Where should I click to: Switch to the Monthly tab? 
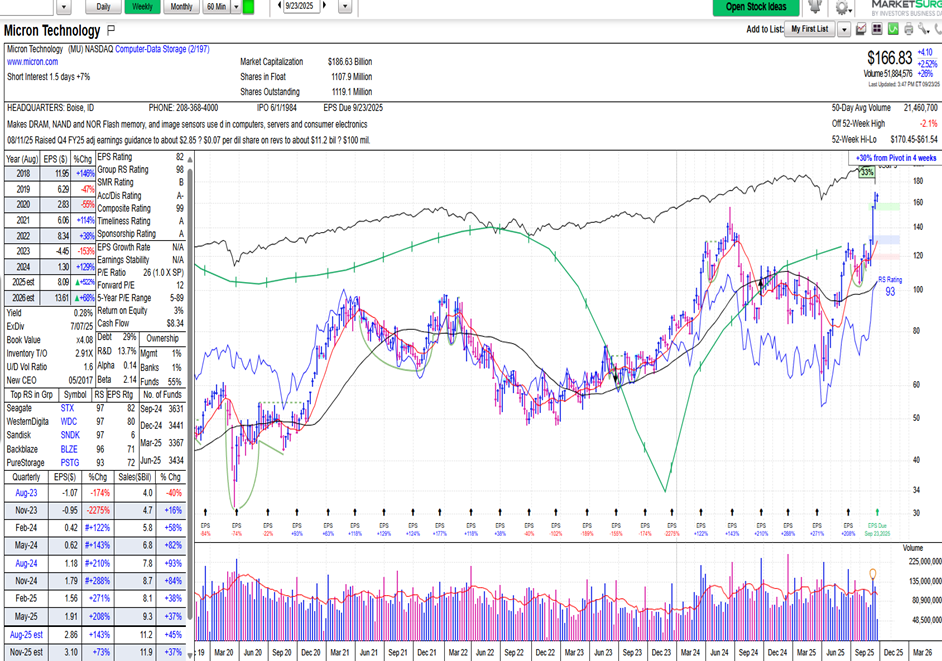click(180, 7)
